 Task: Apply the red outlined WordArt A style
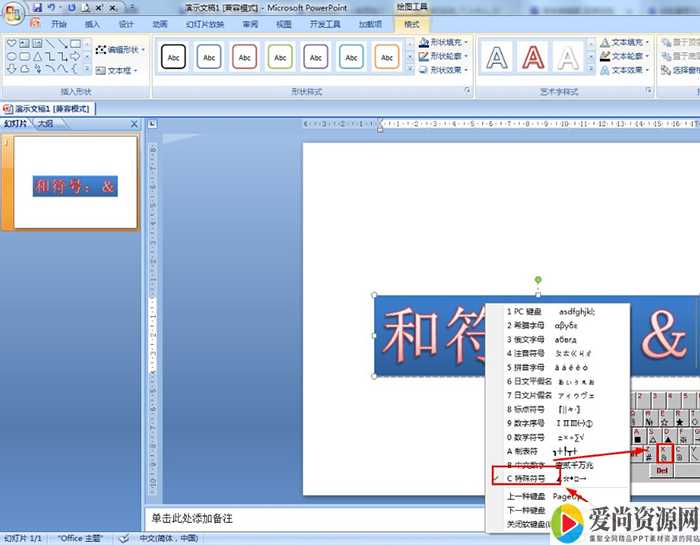tap(533, 57)
